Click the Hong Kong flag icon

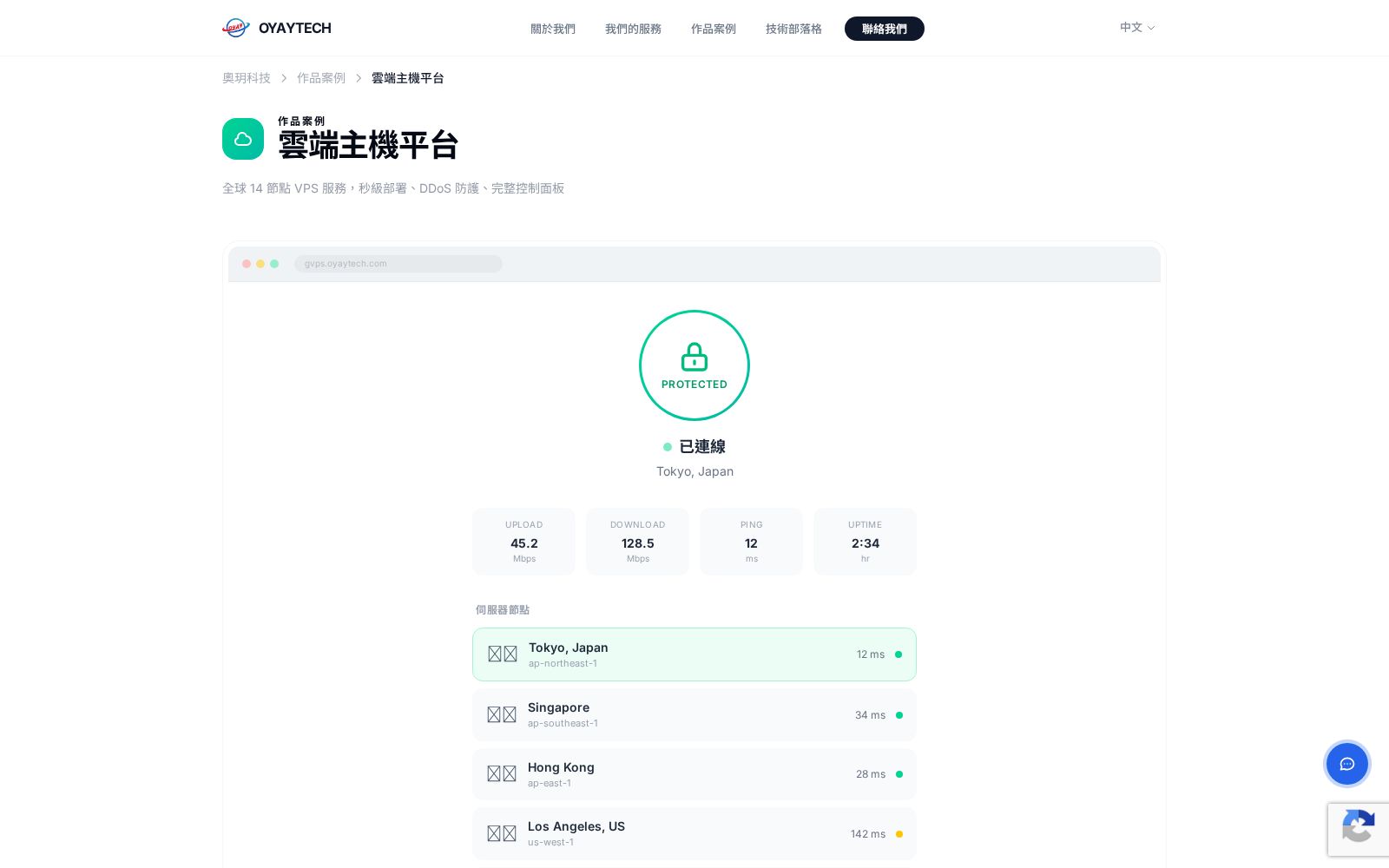[x=501, y=774]
